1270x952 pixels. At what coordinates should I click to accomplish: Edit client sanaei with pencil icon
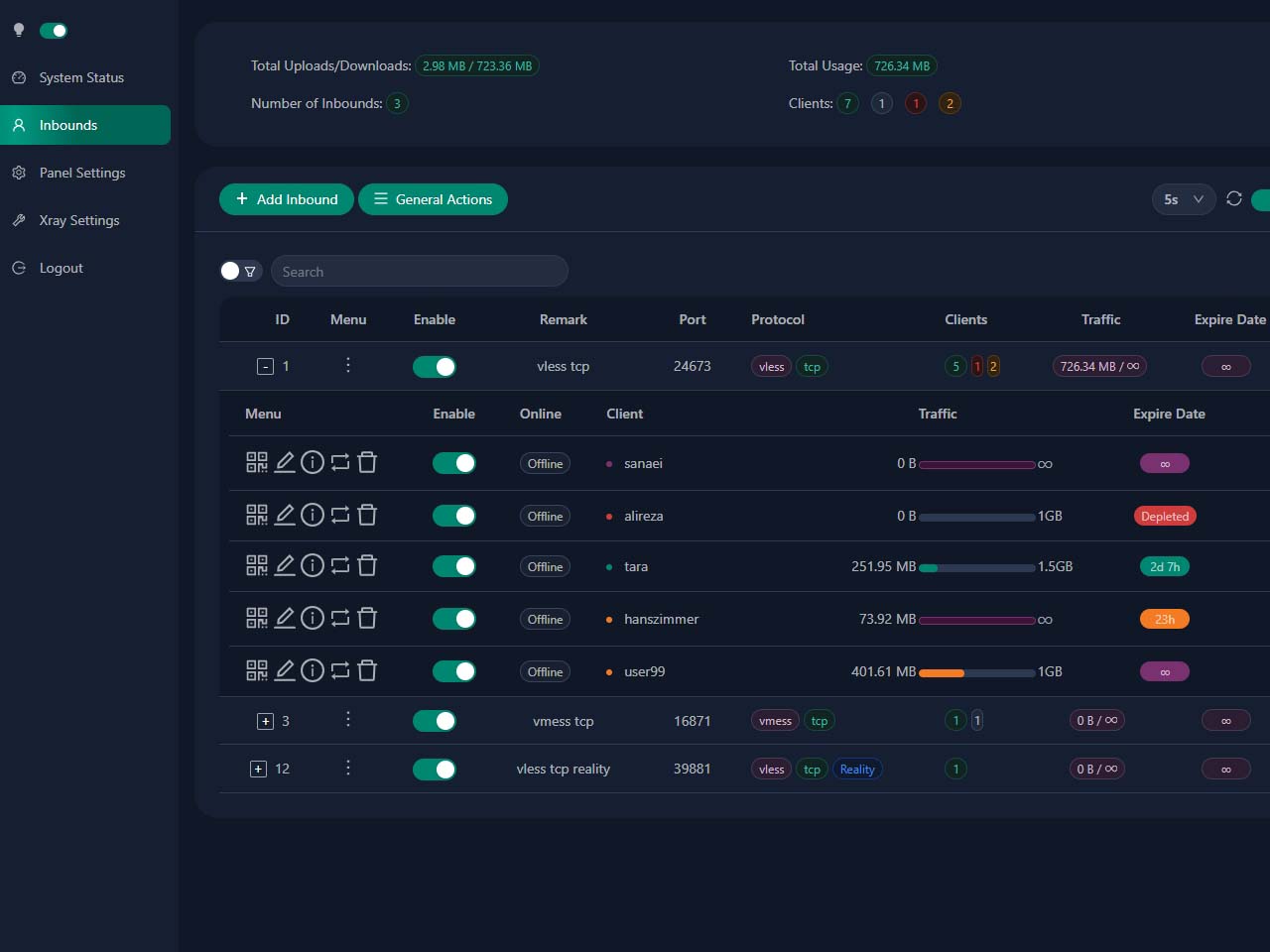(x=285, y=462)
